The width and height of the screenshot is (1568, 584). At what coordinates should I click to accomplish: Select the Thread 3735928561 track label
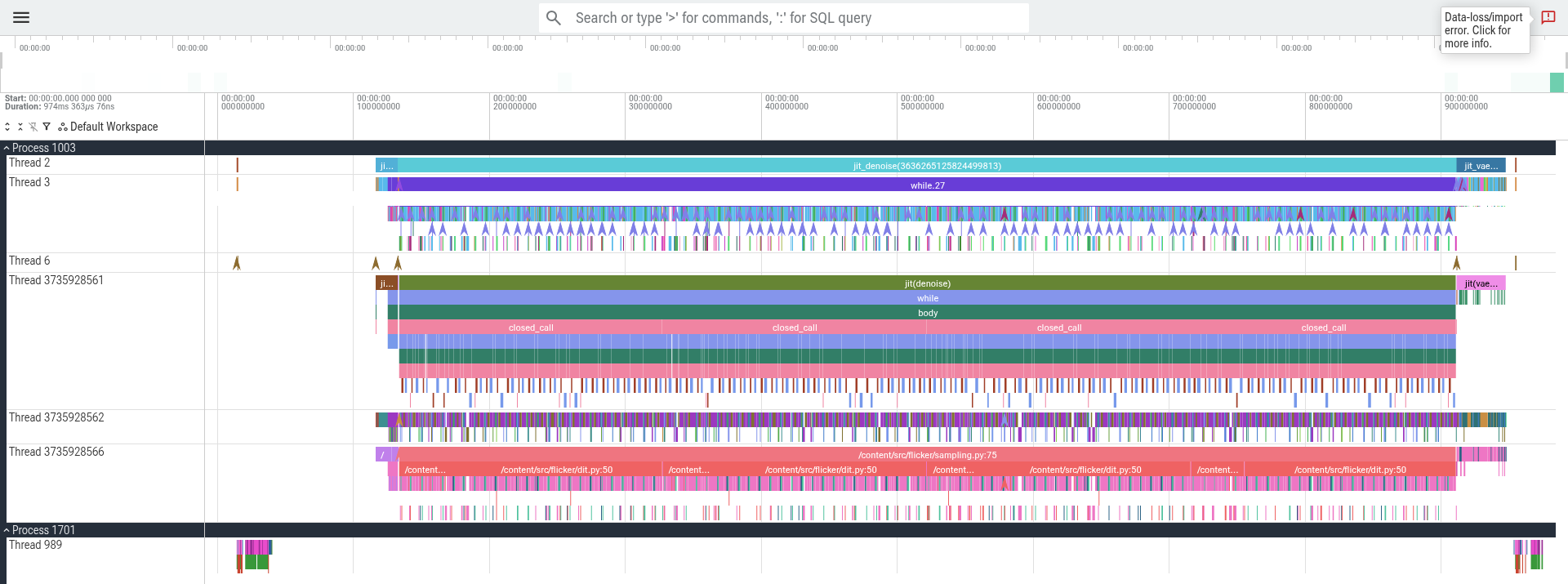(x=56, y=280)
